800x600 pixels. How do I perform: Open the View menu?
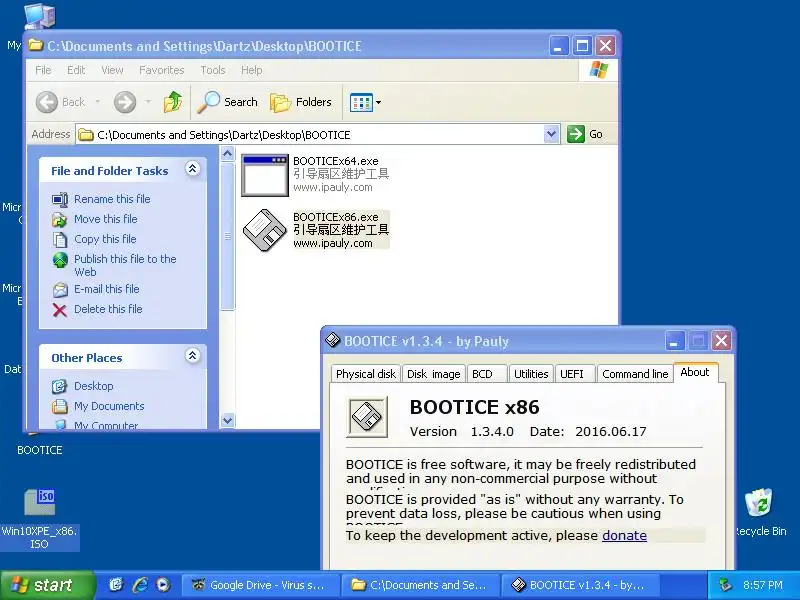point(112,70)
